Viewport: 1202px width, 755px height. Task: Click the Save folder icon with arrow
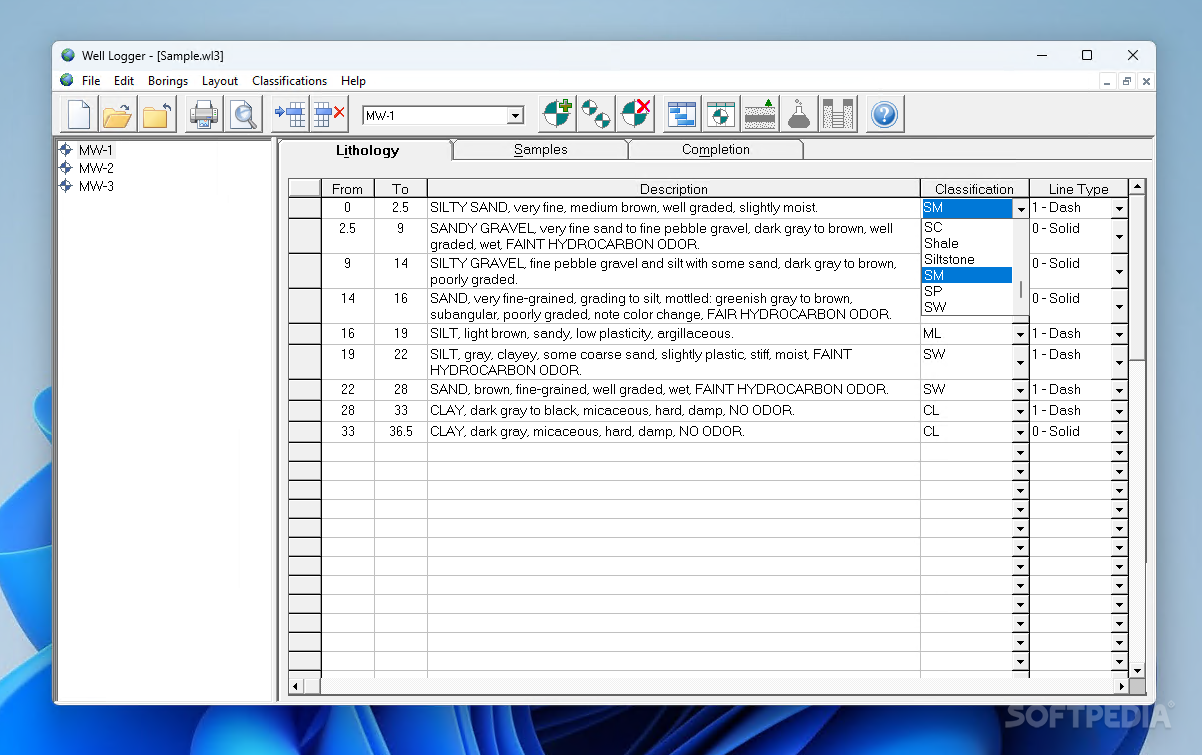tap(156, 114)
